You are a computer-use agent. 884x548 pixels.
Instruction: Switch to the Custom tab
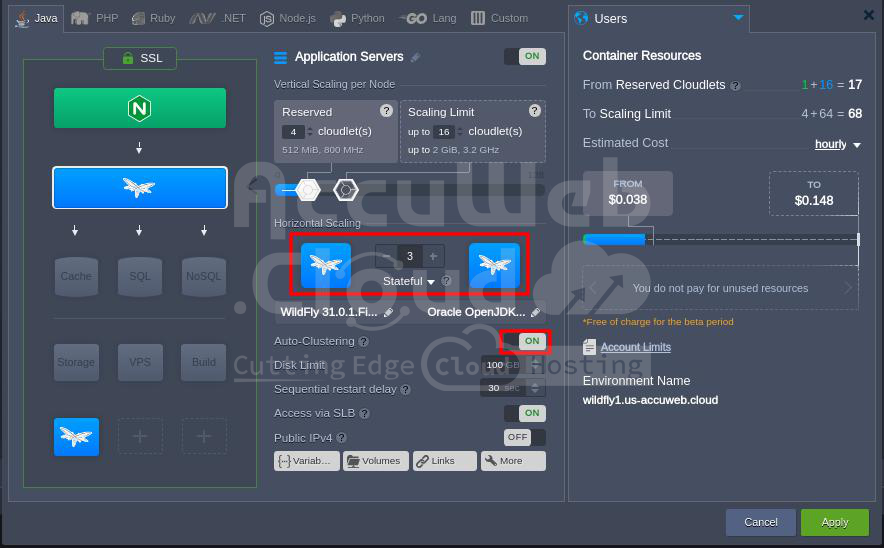pos(500,18)
